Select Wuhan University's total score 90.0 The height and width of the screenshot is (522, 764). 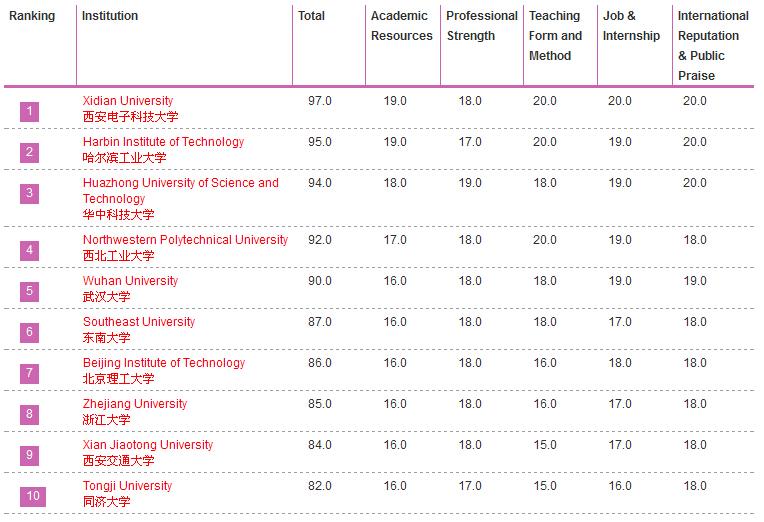(320, 281)
